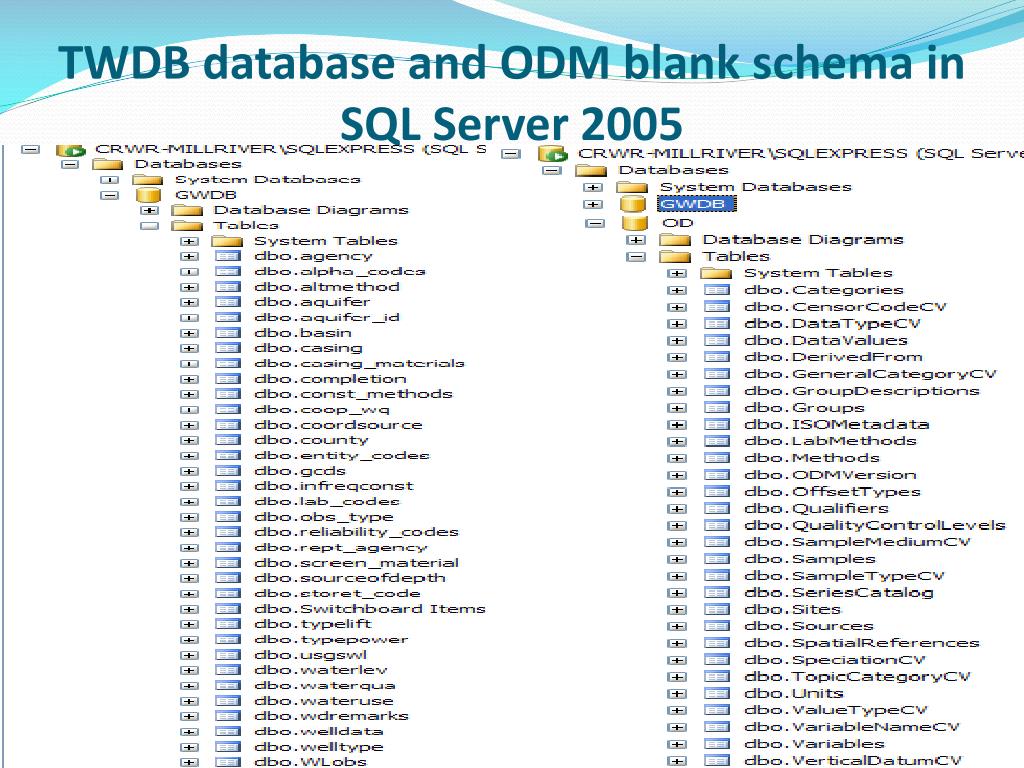Click the table icon beside dbo.waterlev
The height and width of the screenshot is (768, 1024).
tap(228, 670)
